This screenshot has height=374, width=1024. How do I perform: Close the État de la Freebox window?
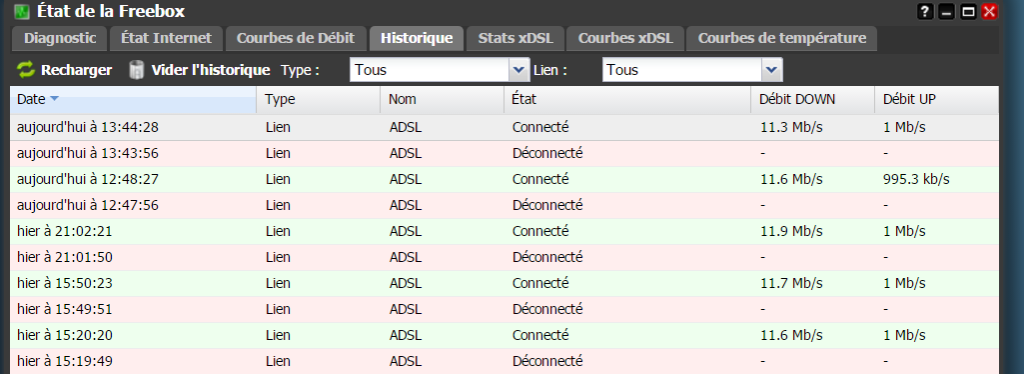pyautogui.click(x=989, y=12)
